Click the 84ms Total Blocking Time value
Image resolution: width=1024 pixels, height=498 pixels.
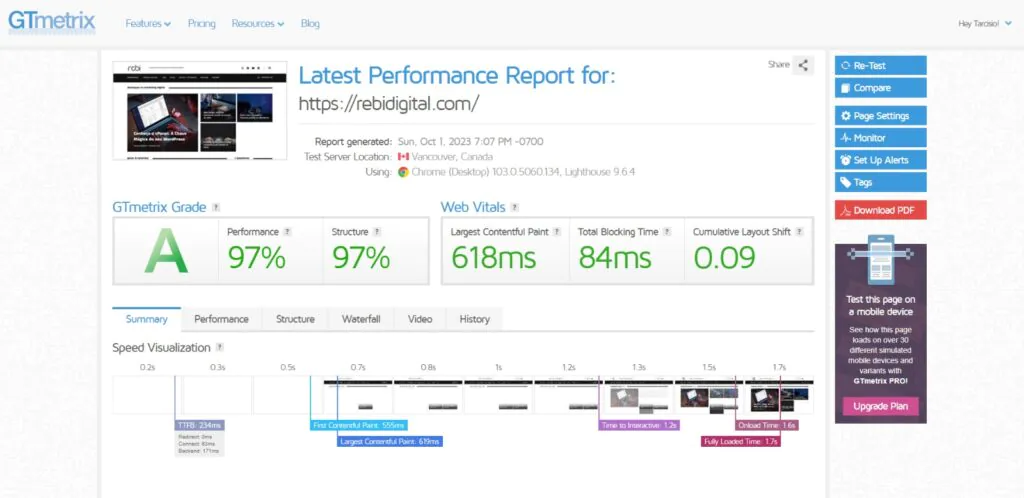coord(615,257)
